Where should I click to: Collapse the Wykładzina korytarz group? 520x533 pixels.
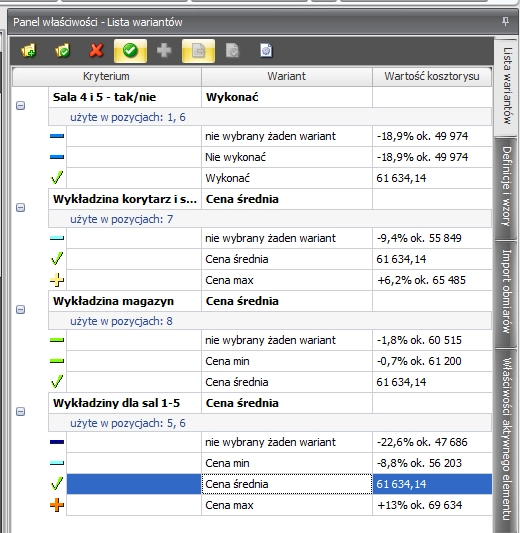(x=20, y=208)
